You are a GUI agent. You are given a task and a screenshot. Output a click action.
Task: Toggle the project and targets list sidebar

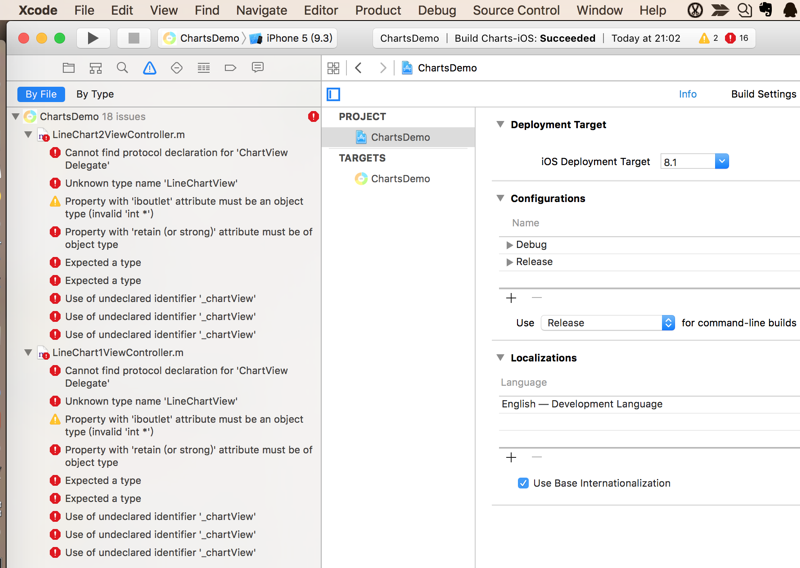(334, 94)
